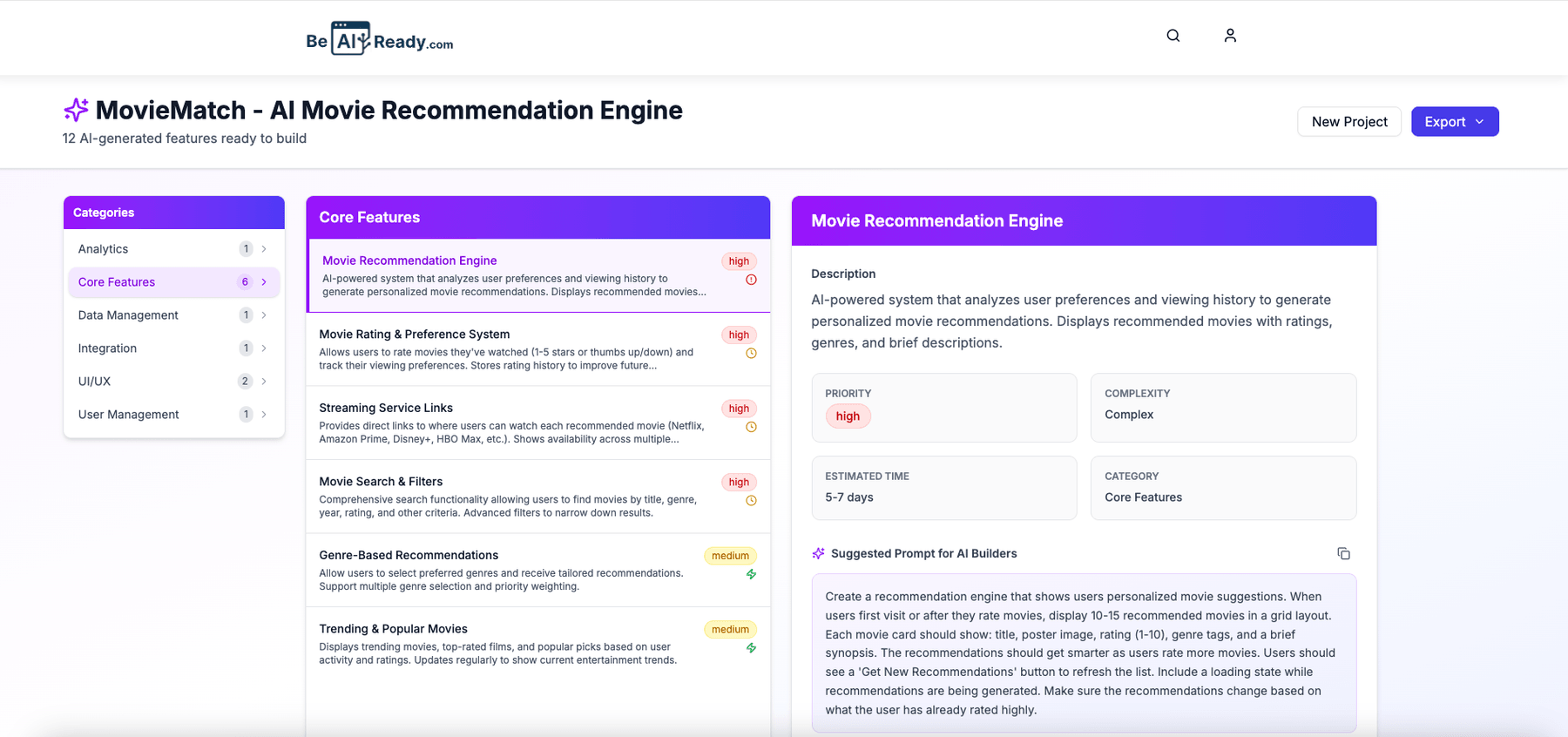
Task: Click clock icon on Movie Search & Filters row
Action: pos(751,501)
